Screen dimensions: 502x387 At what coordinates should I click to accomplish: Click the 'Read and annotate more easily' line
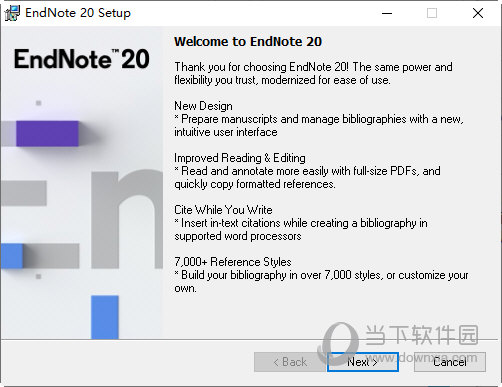307,171
